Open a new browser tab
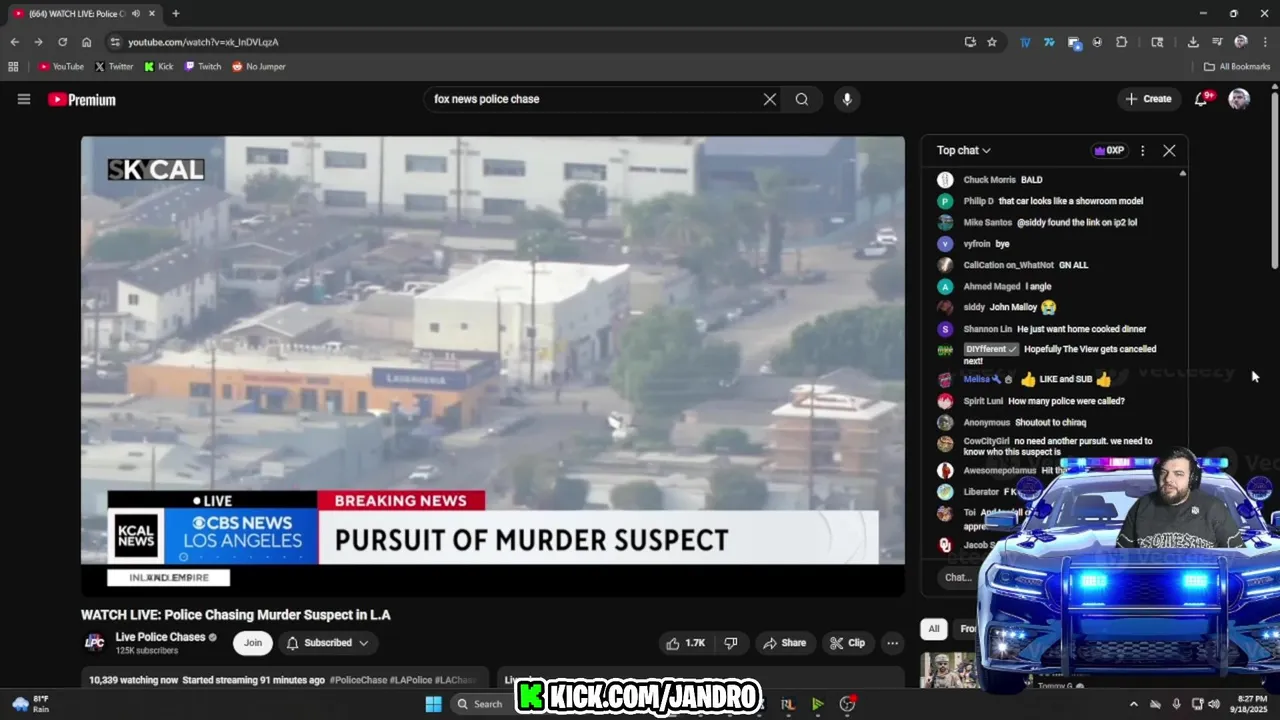1280x720 pixels. coord(176,13)
